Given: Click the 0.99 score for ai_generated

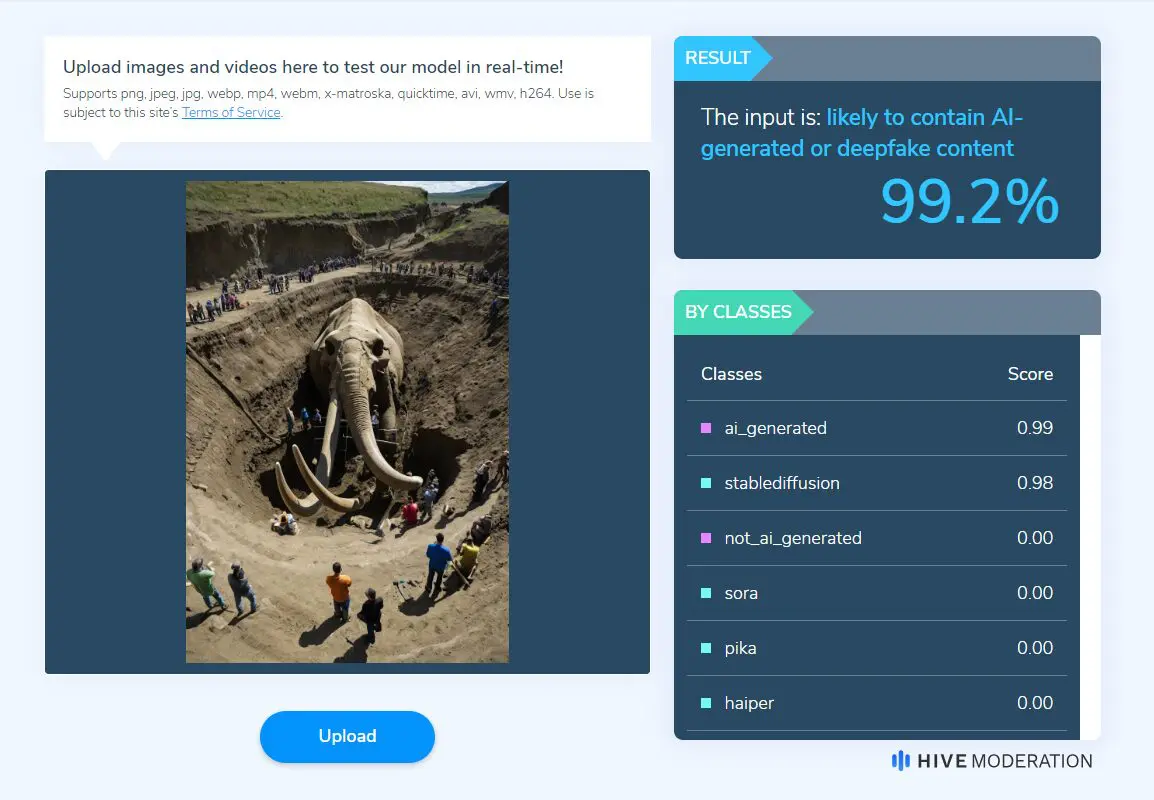Looking at the screenshot, I should tap(1034, 428).
